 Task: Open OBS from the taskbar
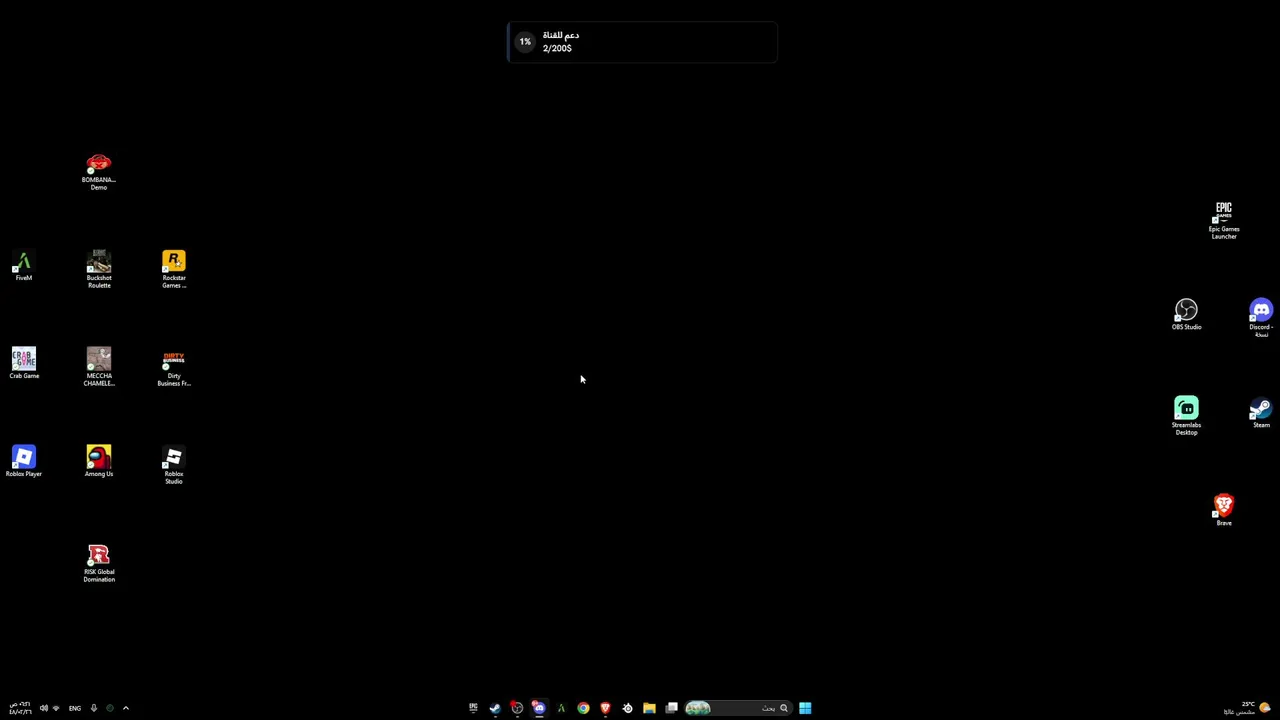coord(517,708)
